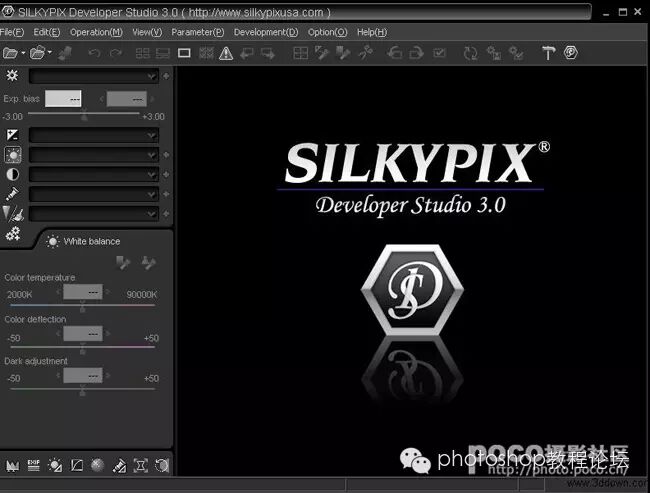Click the undo arrow icon
The height and width of the screenshot is (493, 650).
coord(95,53)
